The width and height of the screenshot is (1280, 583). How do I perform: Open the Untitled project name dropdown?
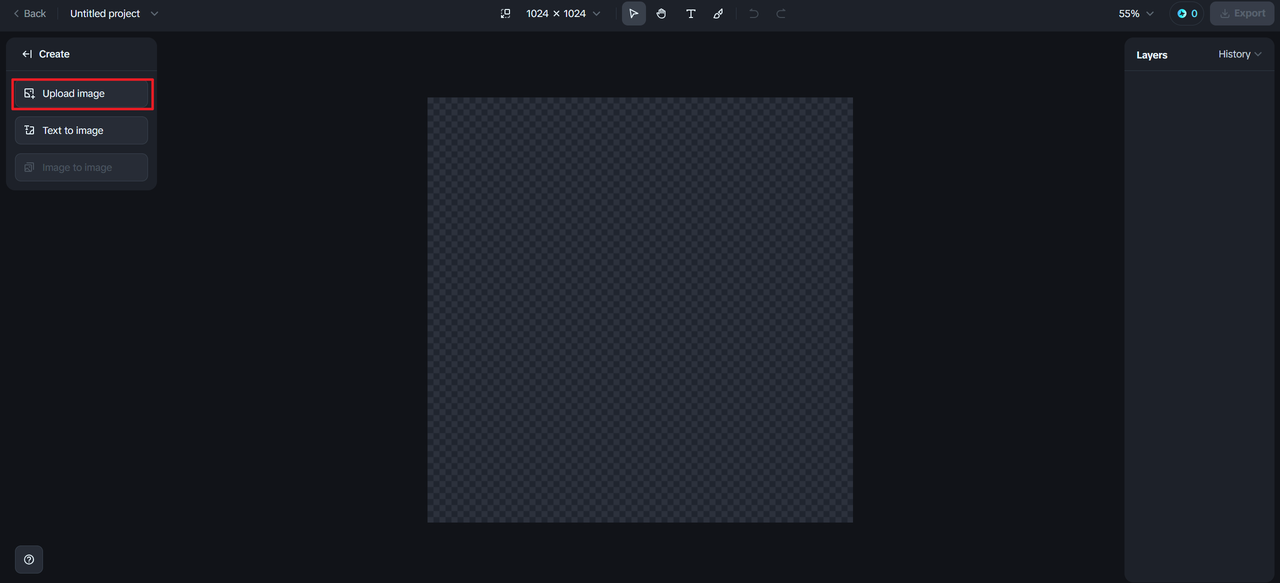[114, 14]
